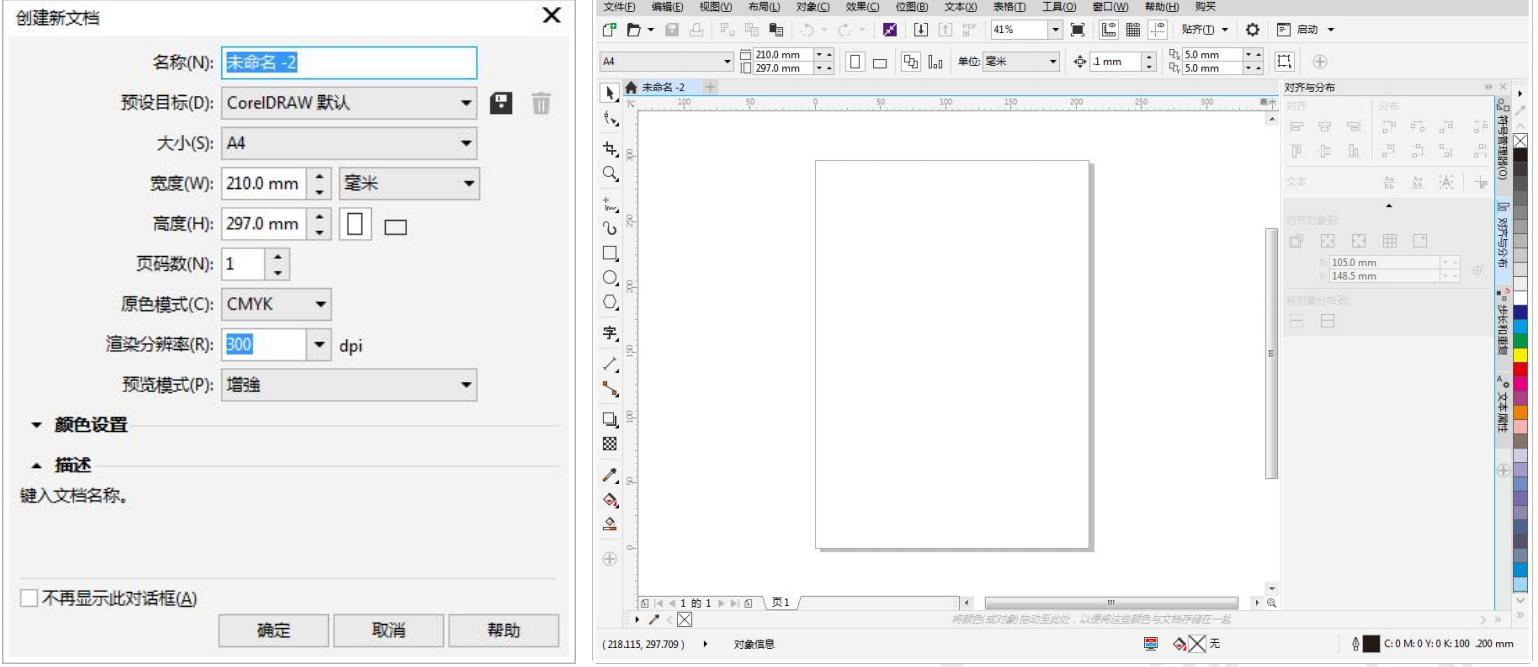Switch page orientation to landscape
The image size is (1538, 667).
tap(395, 224)
